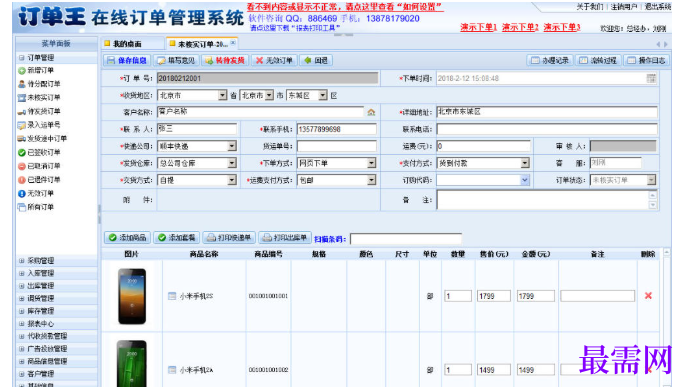Open the 演示下单2 link
Screen dimensions: 691x391
520,27
